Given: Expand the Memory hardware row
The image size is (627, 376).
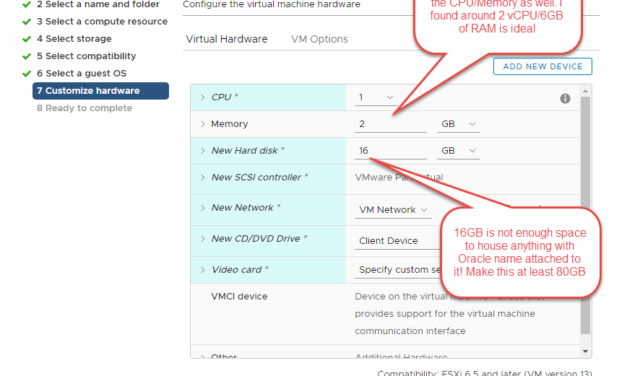Looking at the screenshot, I should click(x=202, y=124).
